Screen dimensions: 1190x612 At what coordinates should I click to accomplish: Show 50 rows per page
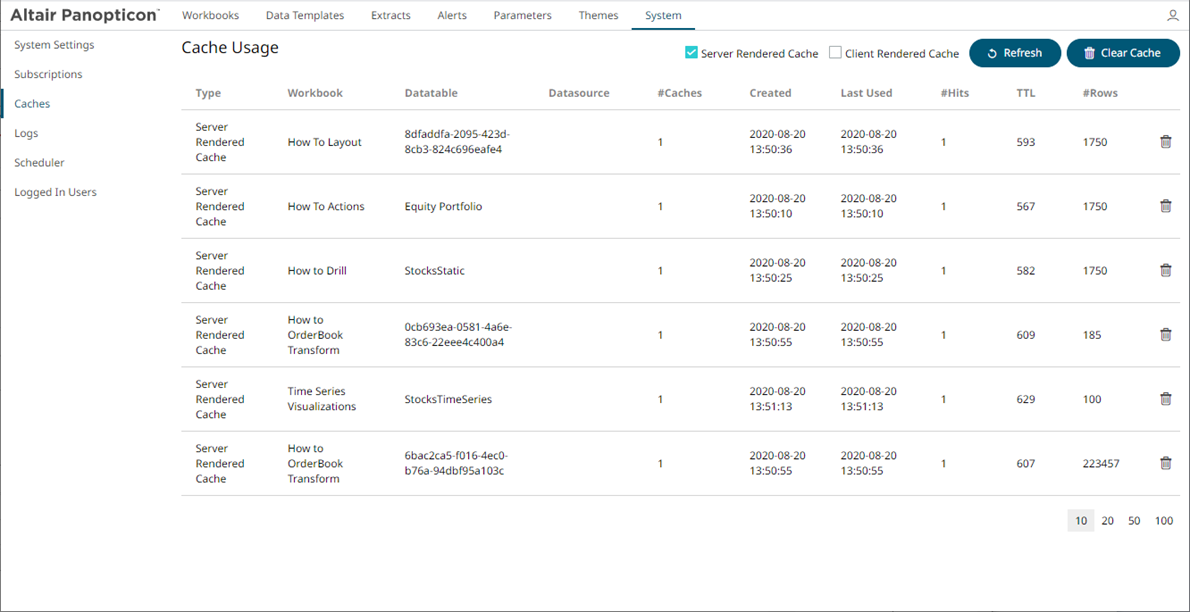click(1134, 521)
